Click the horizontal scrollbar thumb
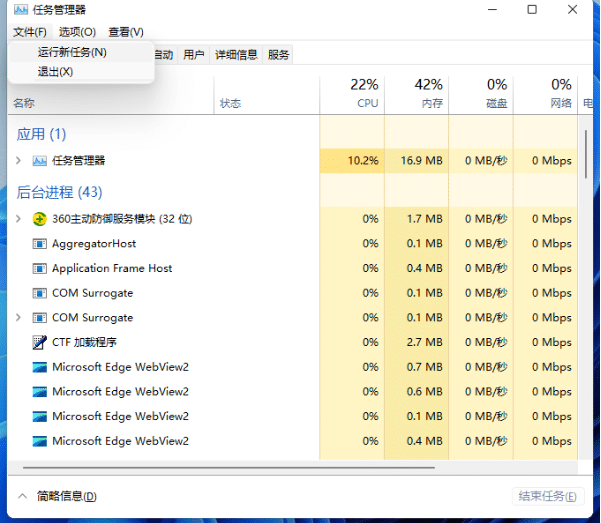Screen dimensions: 601x523 (x=229, y=468)
